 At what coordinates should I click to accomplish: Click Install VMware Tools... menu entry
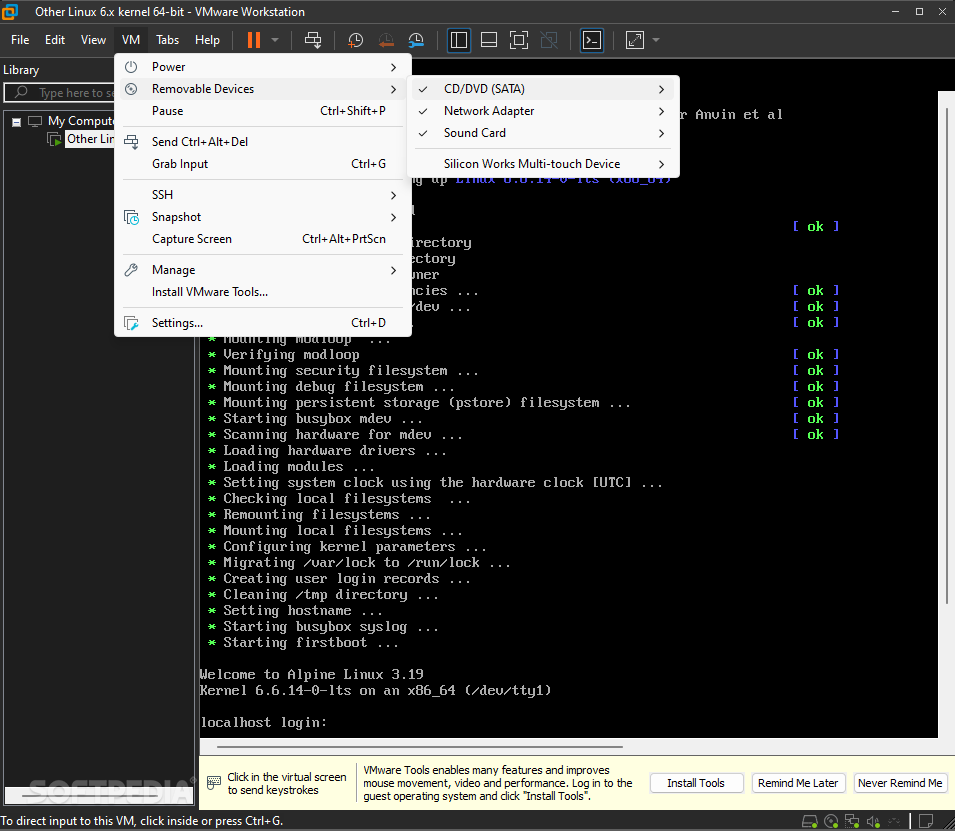pyautogui.click(x=263, y=292)
